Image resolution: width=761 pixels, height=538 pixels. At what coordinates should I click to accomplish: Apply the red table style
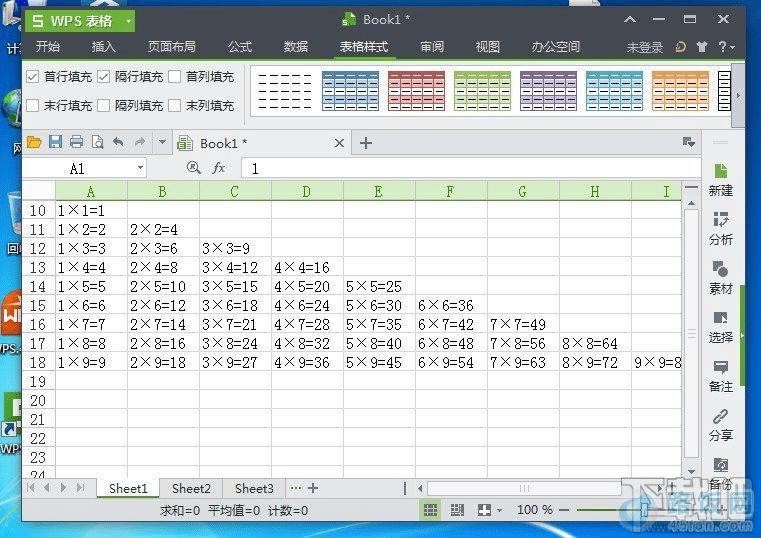pos(416,91)
